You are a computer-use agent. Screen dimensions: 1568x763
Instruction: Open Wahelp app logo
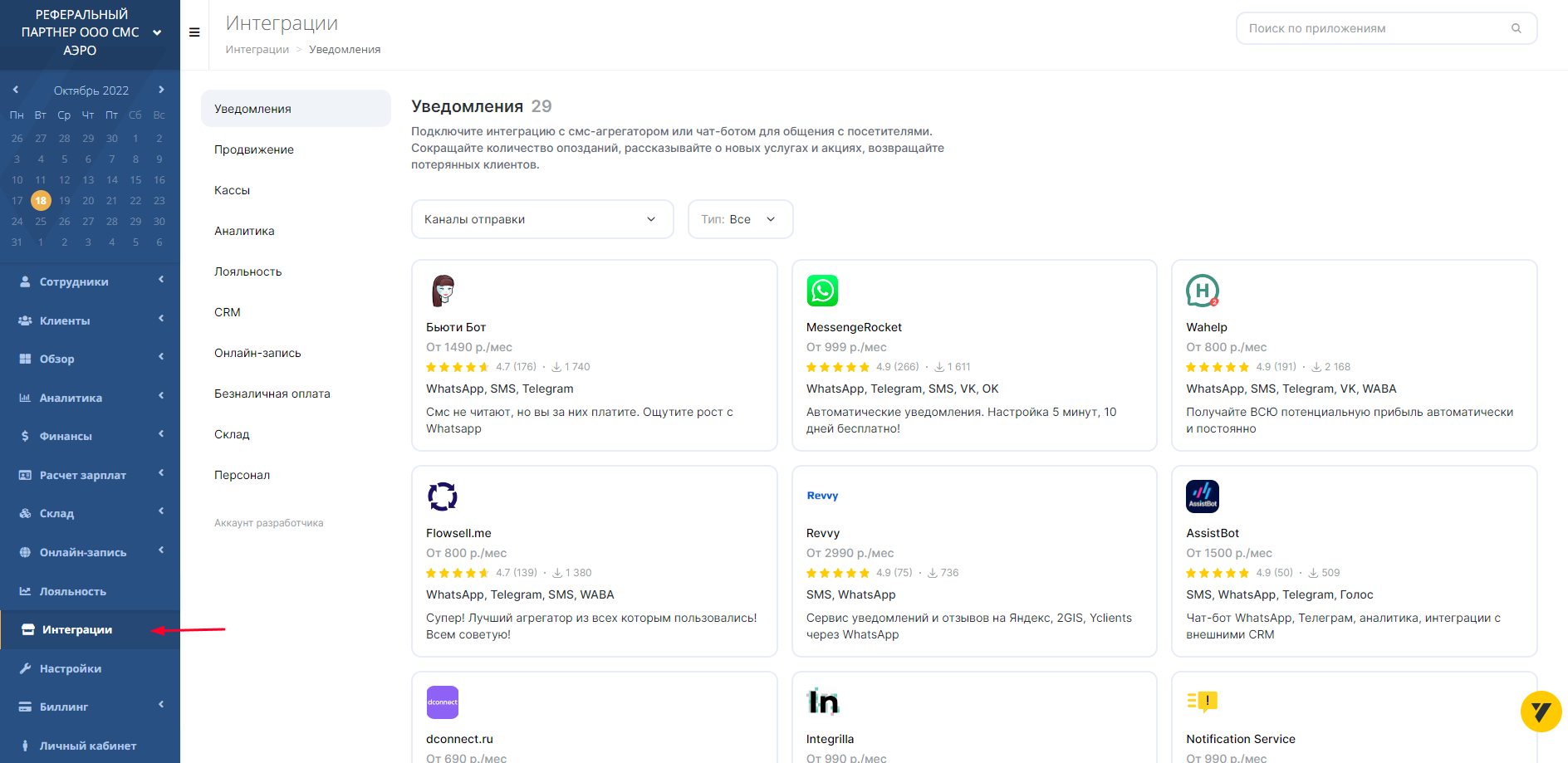pos(1203,291)
